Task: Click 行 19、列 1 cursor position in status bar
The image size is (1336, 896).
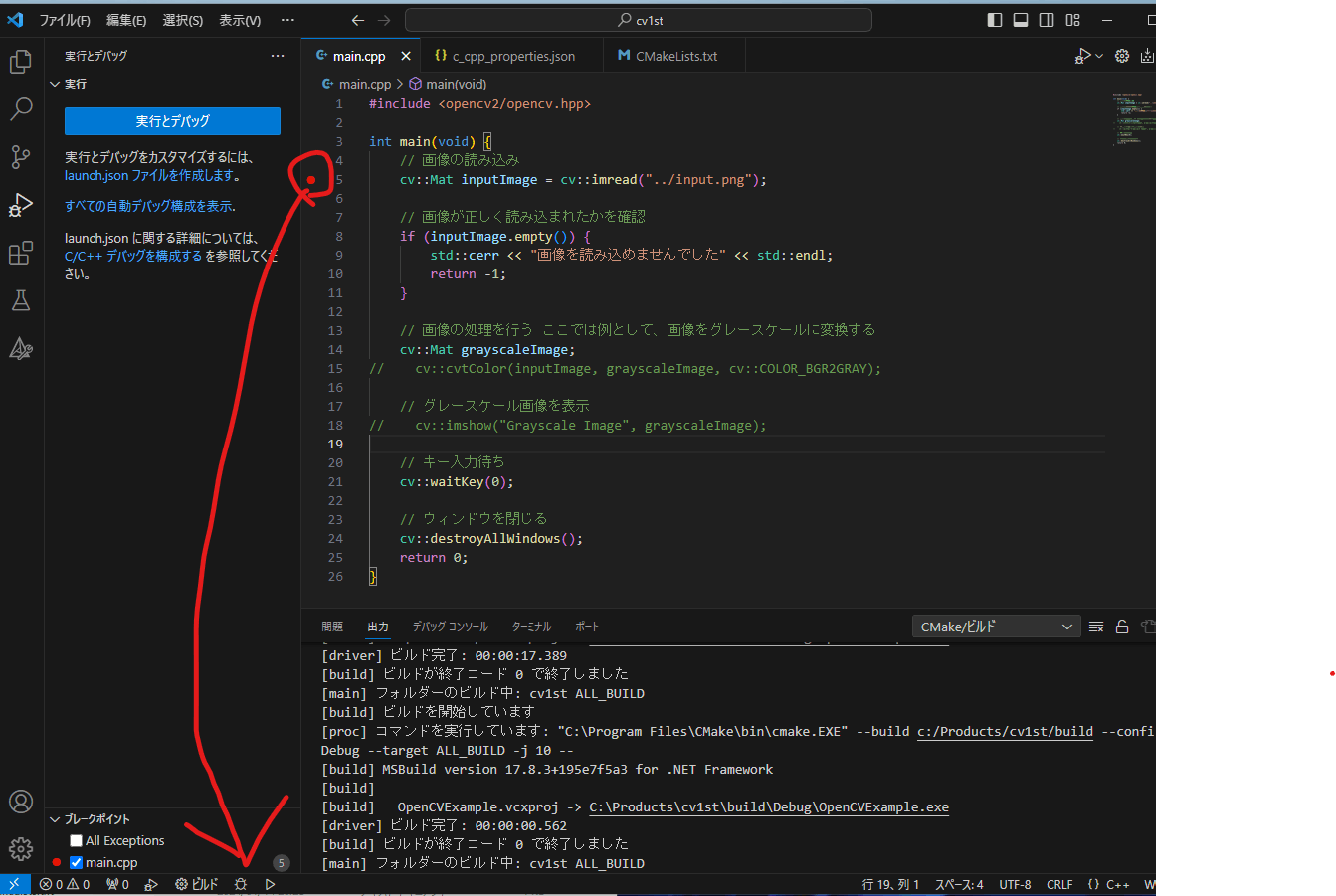Action: 890,884
